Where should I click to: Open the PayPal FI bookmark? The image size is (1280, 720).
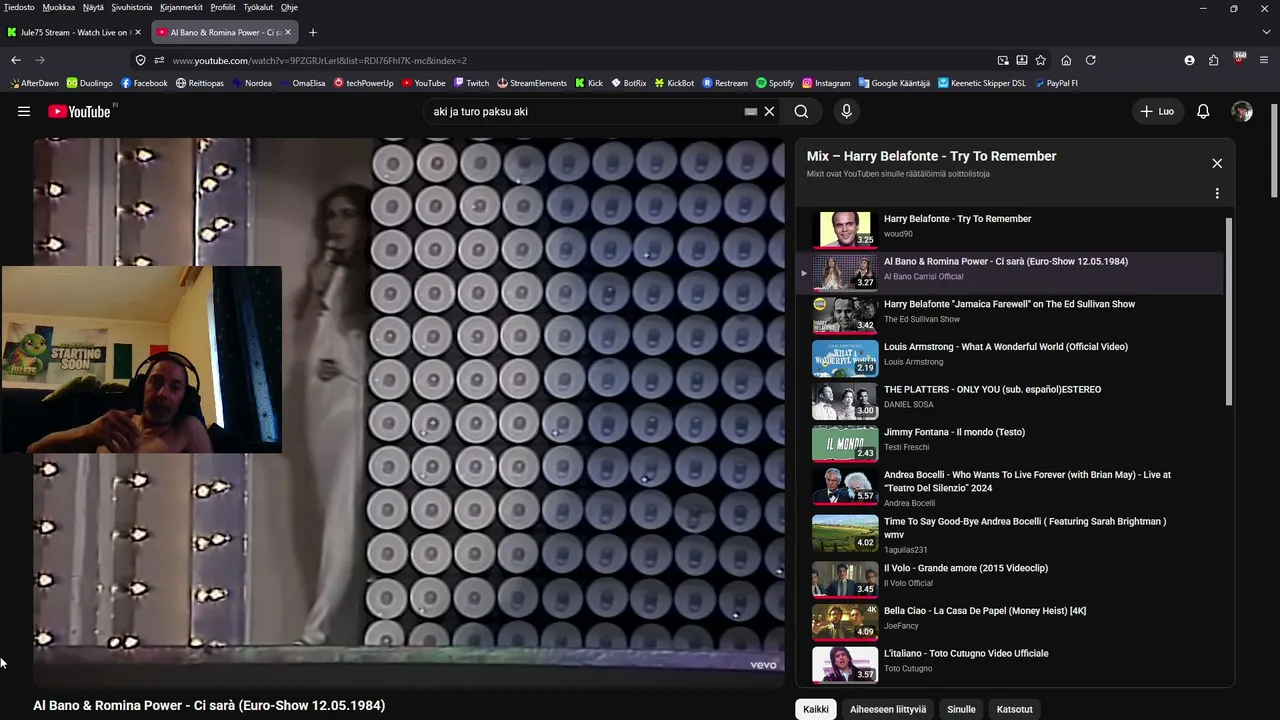1055,83
